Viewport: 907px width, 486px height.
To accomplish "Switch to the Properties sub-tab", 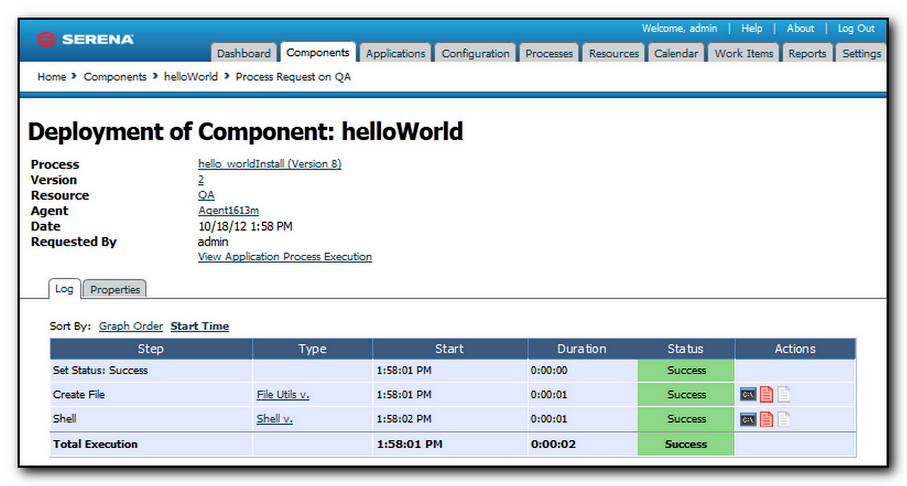I will [x=115, y=289].
